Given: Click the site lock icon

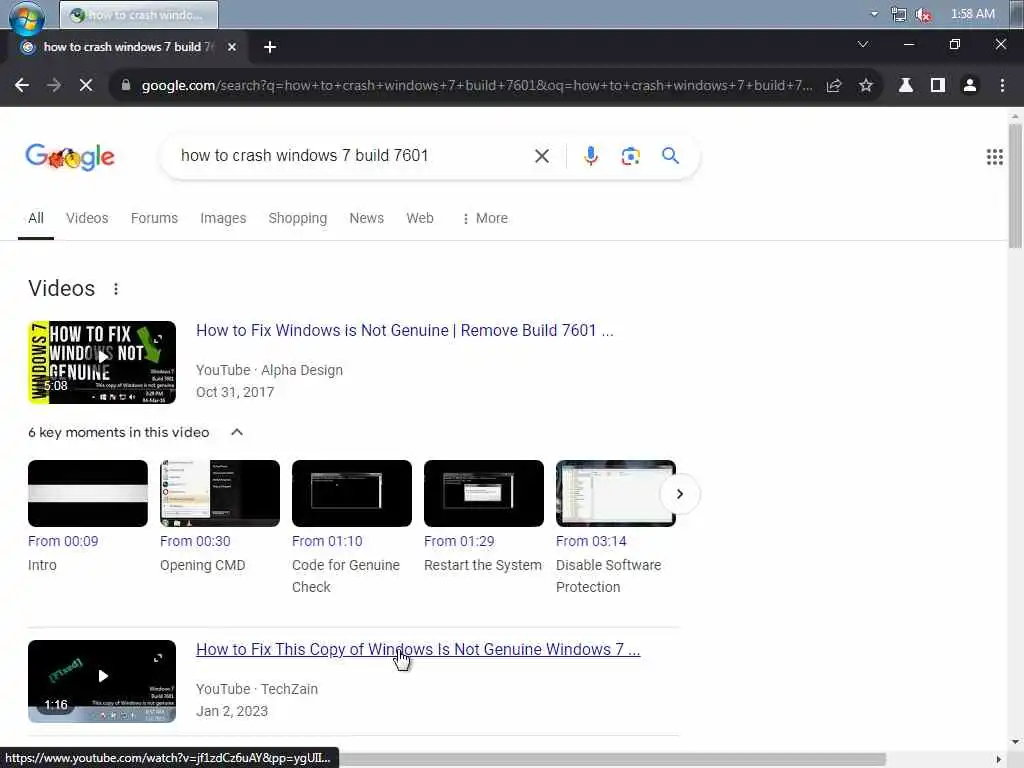Looking at the screenshot, I should tap(126, 86).
